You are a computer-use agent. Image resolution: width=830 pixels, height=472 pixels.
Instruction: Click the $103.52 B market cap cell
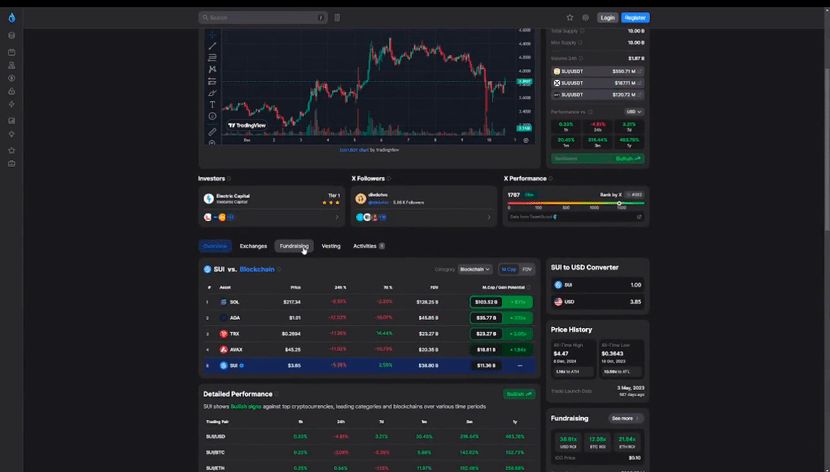tap(486, 302)
